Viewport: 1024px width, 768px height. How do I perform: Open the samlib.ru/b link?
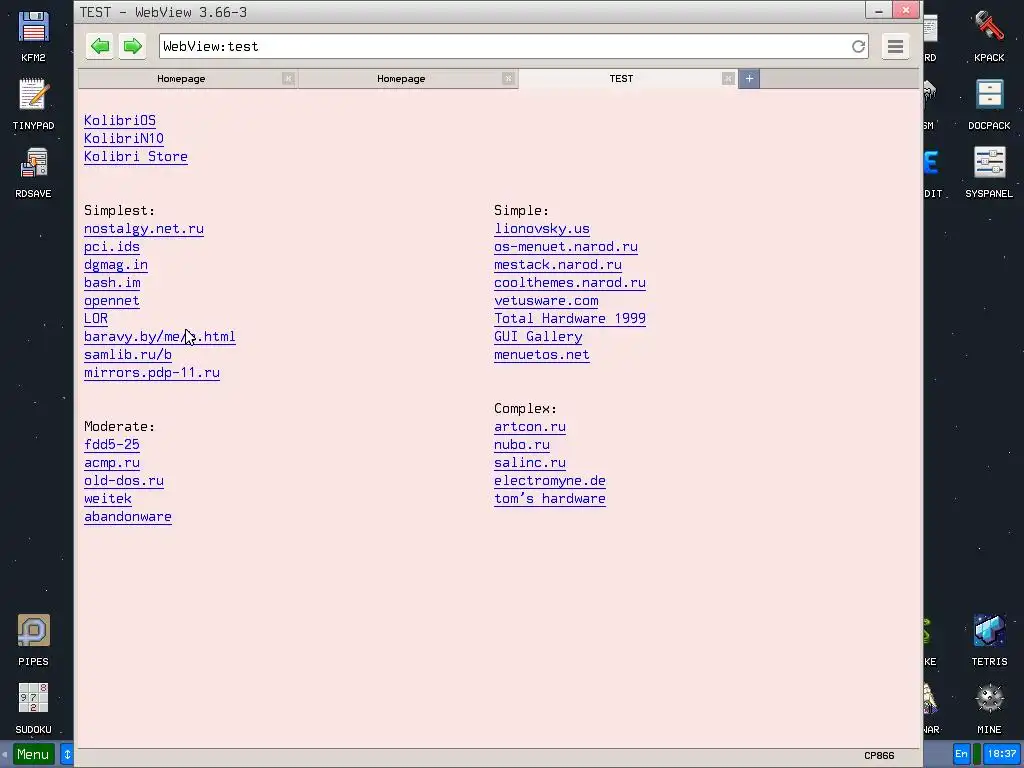(128, 355)
